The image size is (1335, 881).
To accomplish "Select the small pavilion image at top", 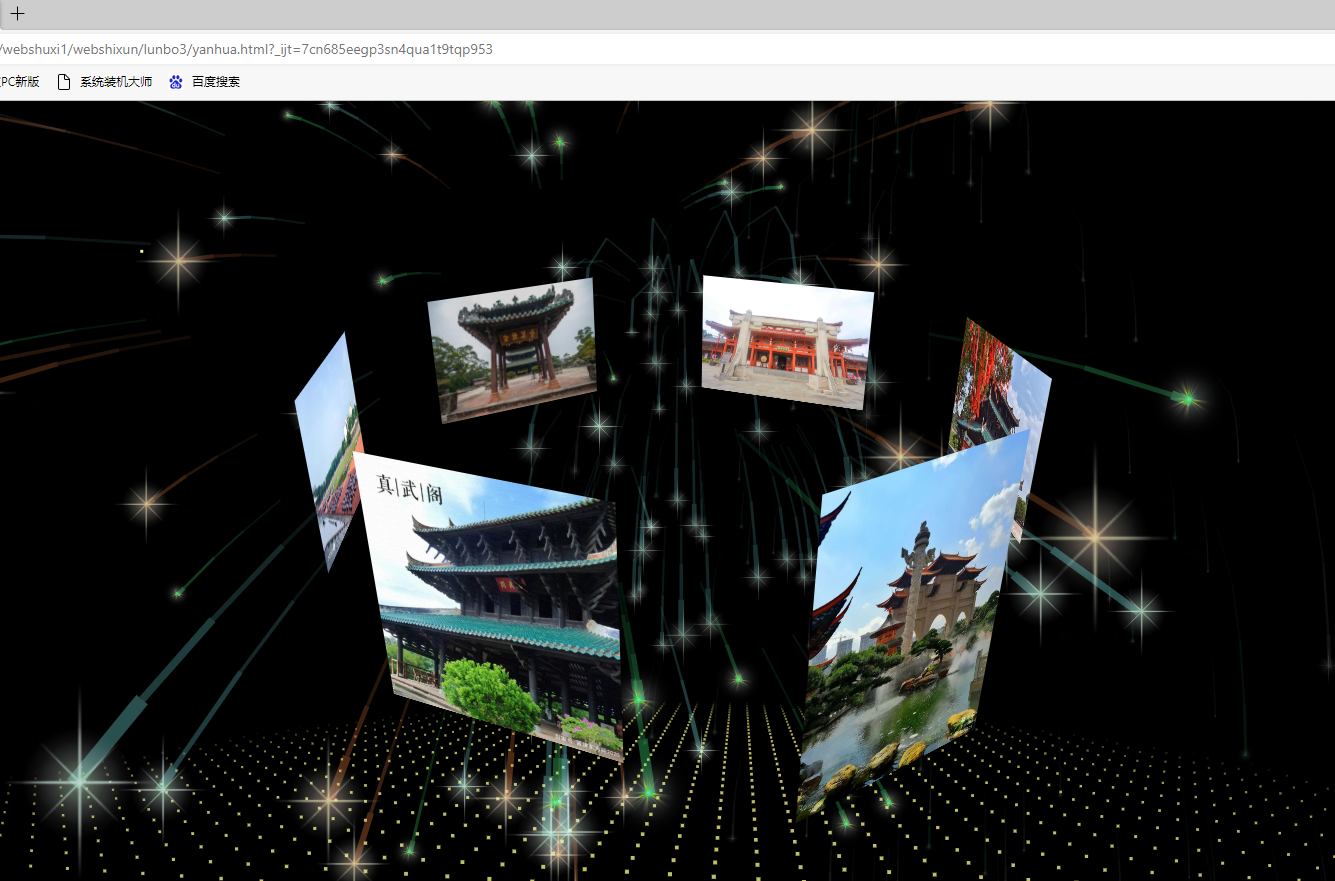I will pos(513,350).
